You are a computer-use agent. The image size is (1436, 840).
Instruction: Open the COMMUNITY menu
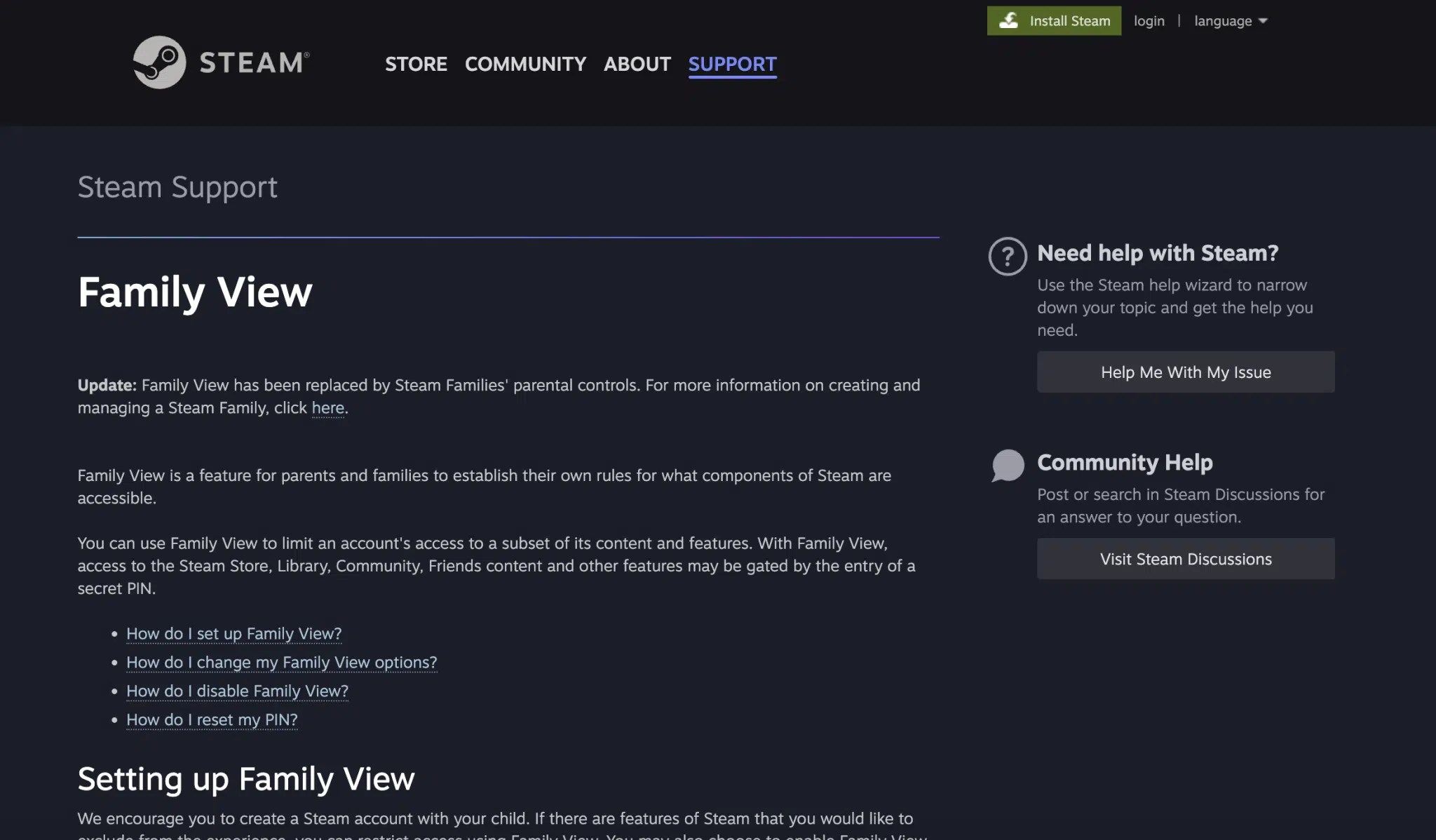[525, 64]
